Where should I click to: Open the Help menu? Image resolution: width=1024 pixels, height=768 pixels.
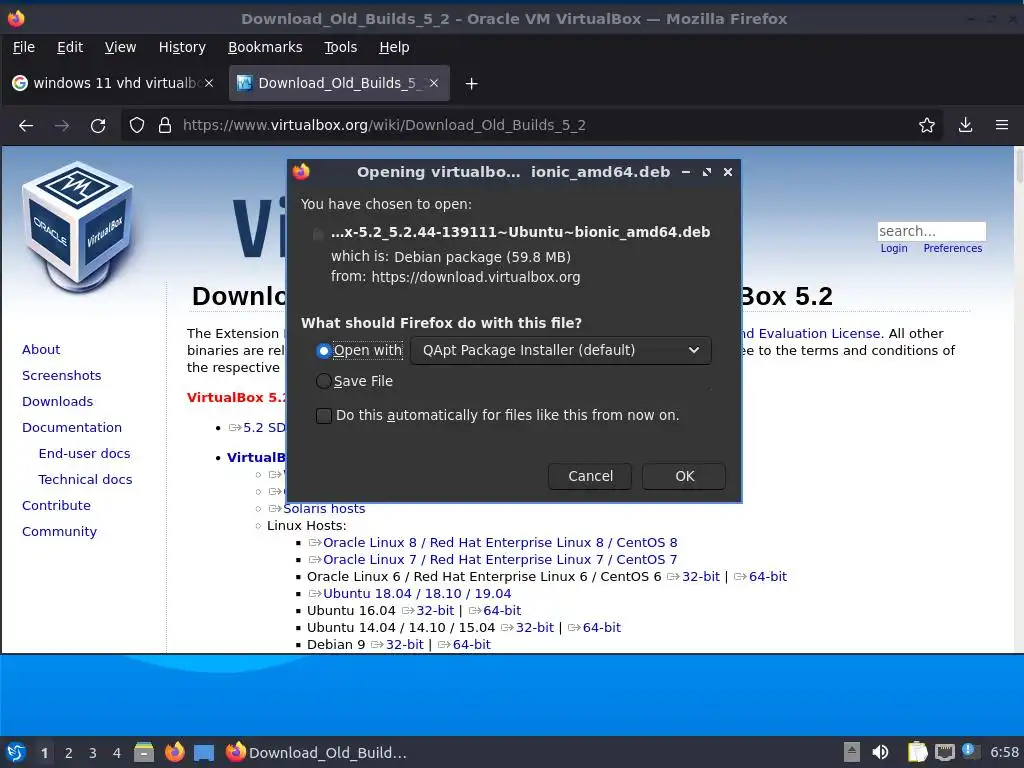394,47
